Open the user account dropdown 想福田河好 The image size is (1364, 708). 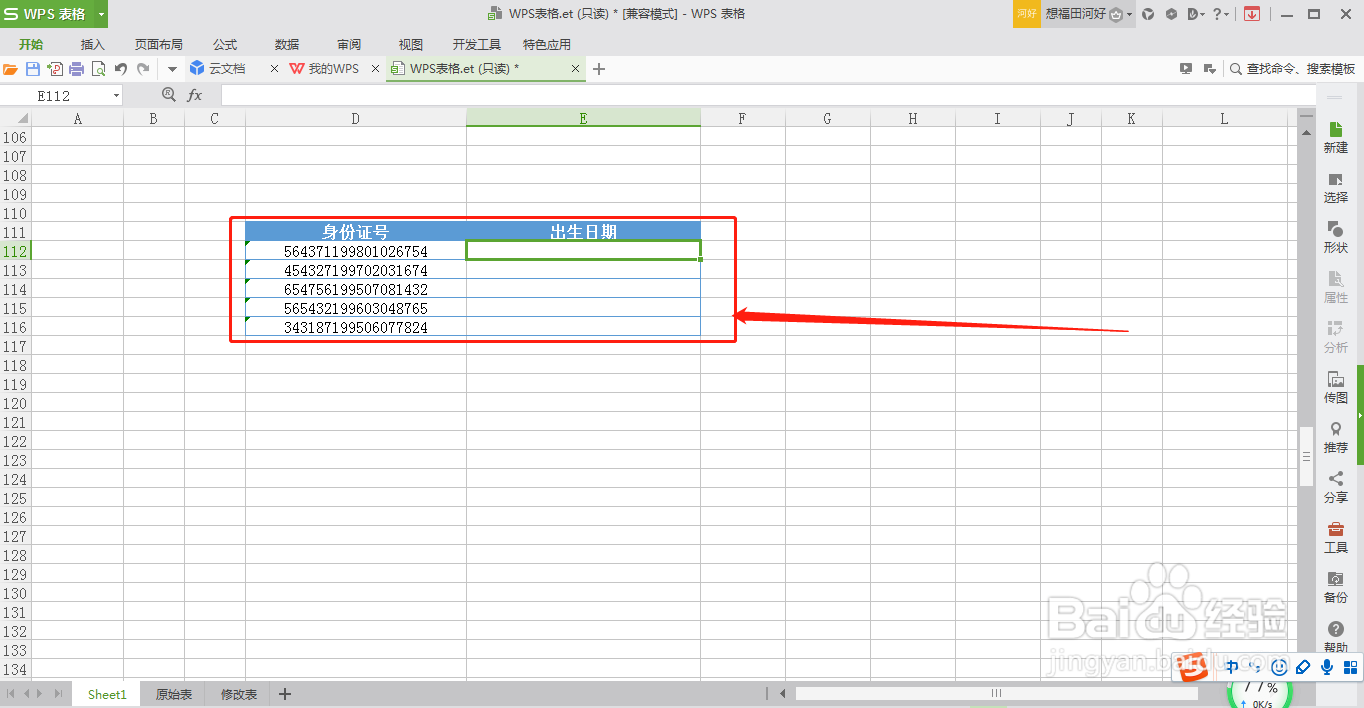[1088, 14]
